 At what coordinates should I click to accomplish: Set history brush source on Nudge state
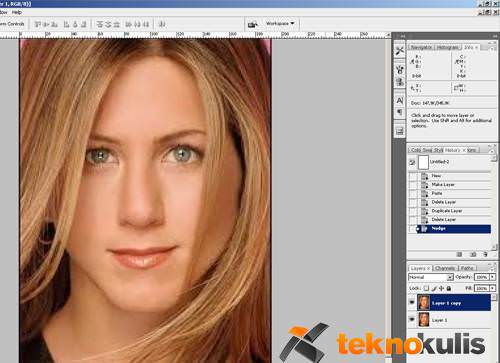pos(413,229)
